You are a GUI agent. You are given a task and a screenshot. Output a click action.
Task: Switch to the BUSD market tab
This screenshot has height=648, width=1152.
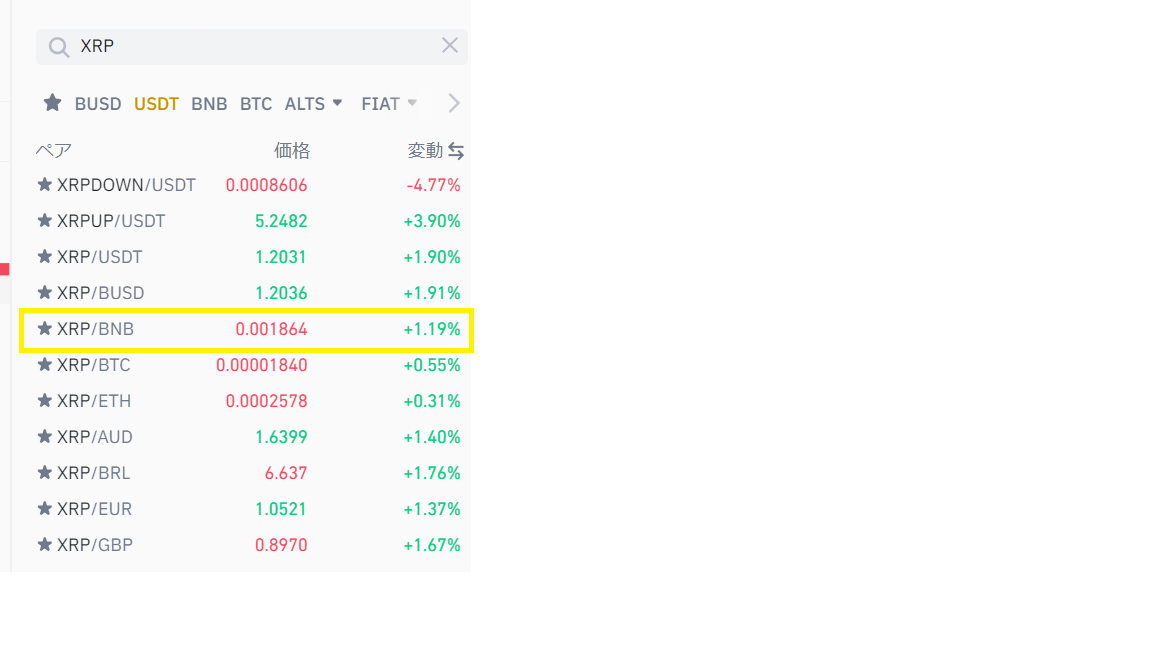pos(98,104)
